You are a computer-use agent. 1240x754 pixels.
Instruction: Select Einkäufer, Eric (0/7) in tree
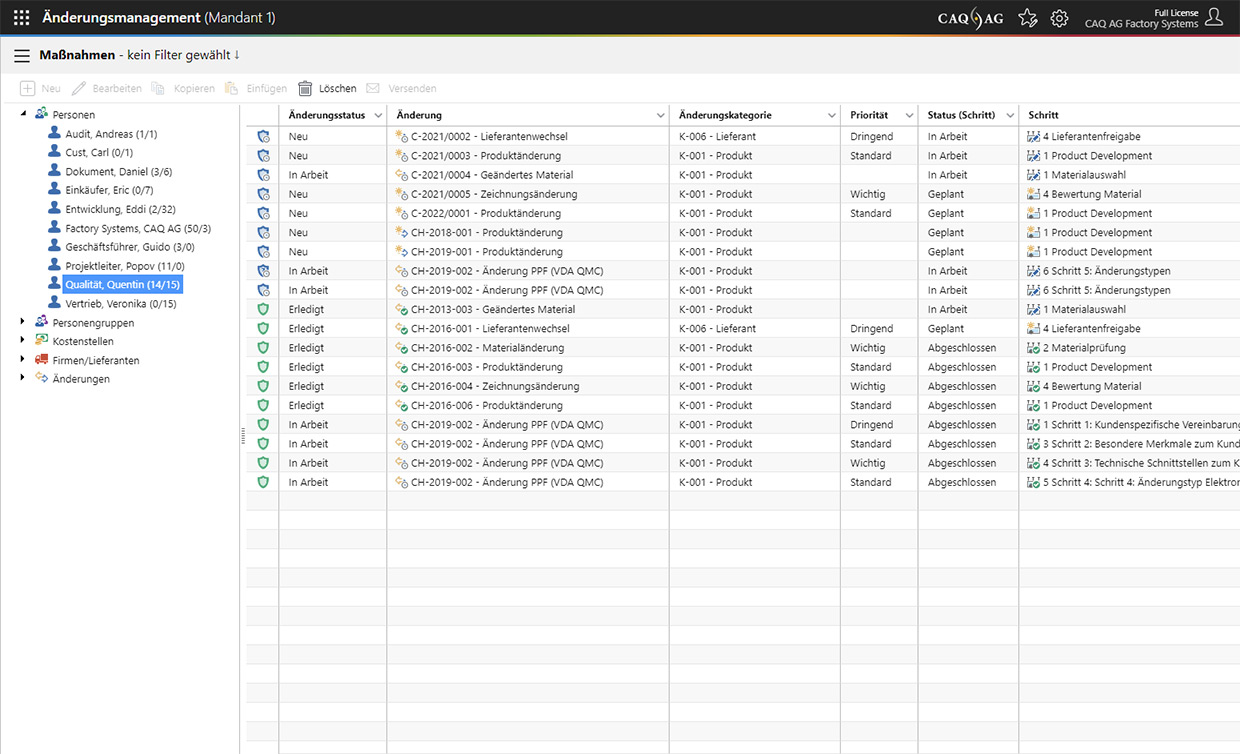point(109,190)
